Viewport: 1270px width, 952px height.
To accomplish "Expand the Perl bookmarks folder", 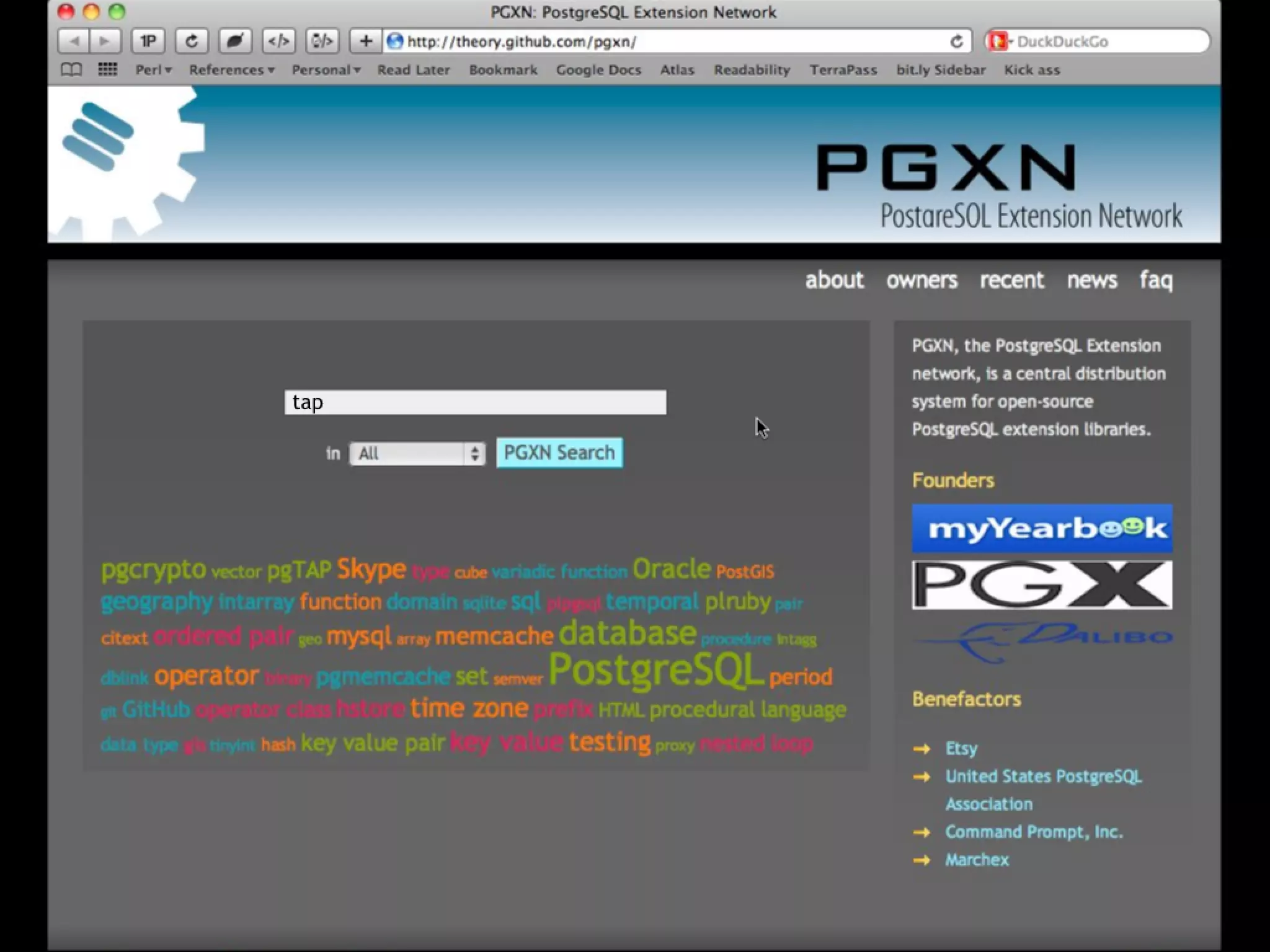I will (x=153, y=70).
